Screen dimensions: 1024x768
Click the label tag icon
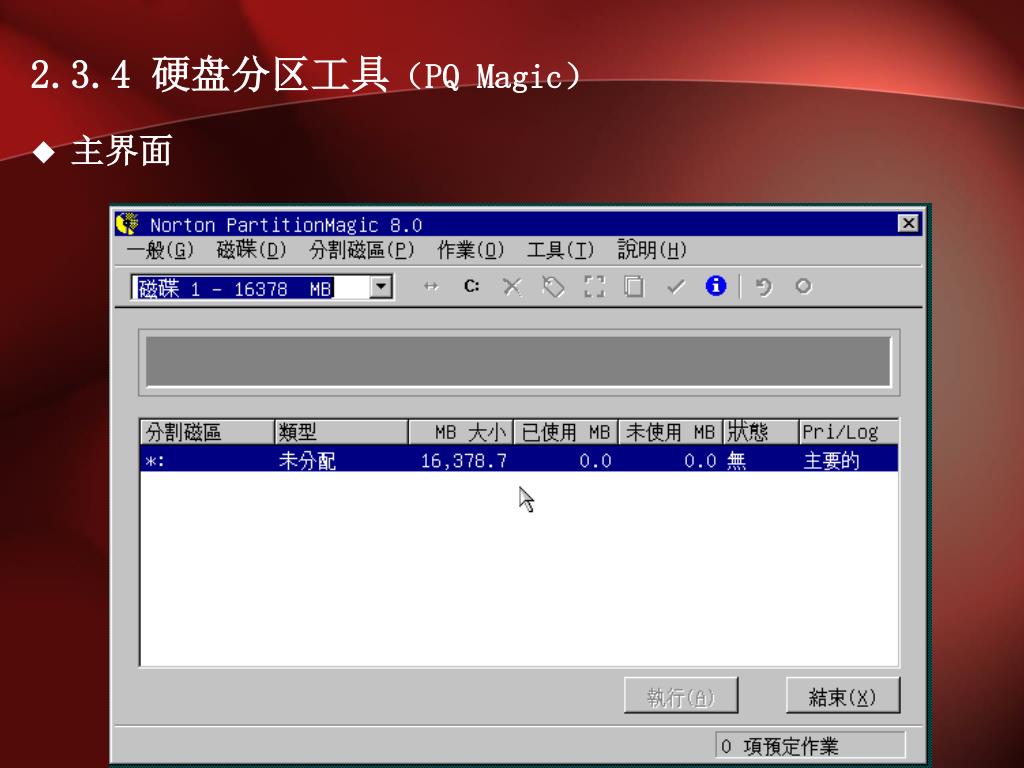(x=553, y=287)
